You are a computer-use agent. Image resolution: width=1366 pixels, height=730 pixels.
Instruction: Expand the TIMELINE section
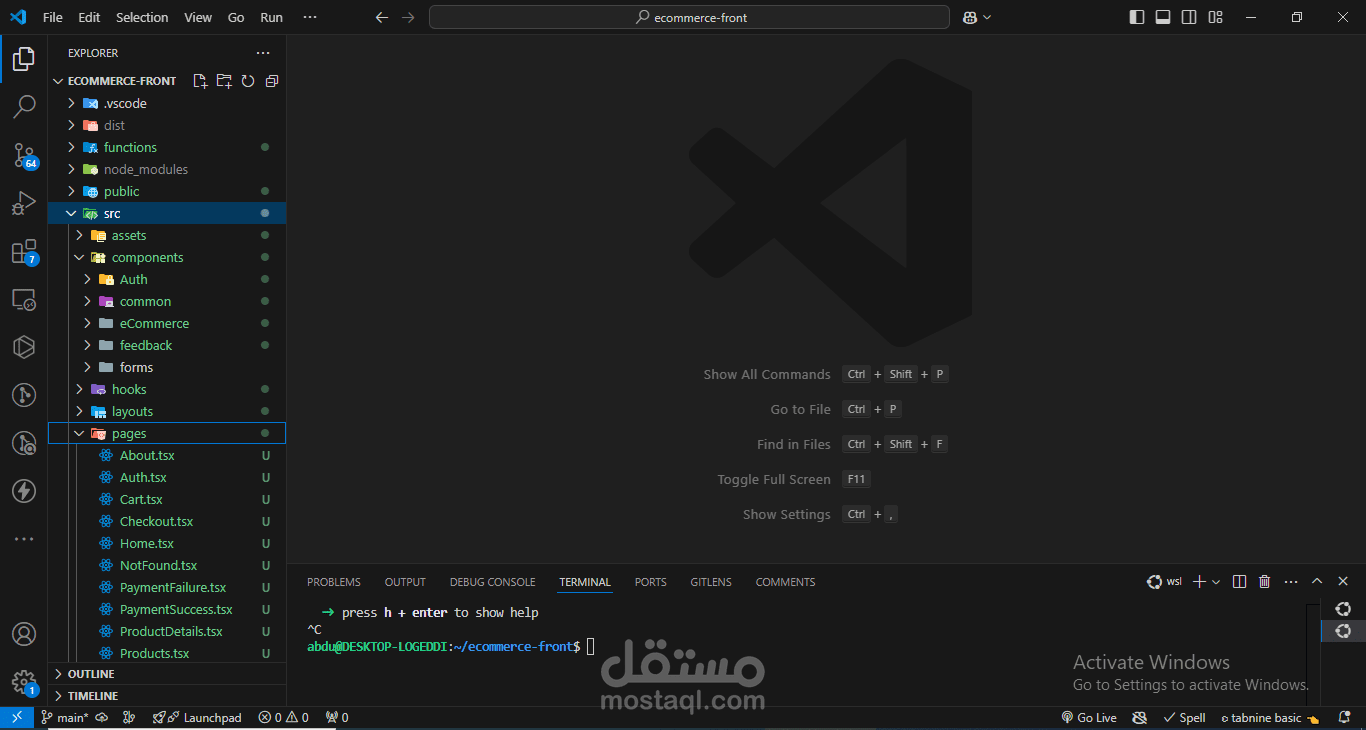pyautogui.click(x=167, y=696)
